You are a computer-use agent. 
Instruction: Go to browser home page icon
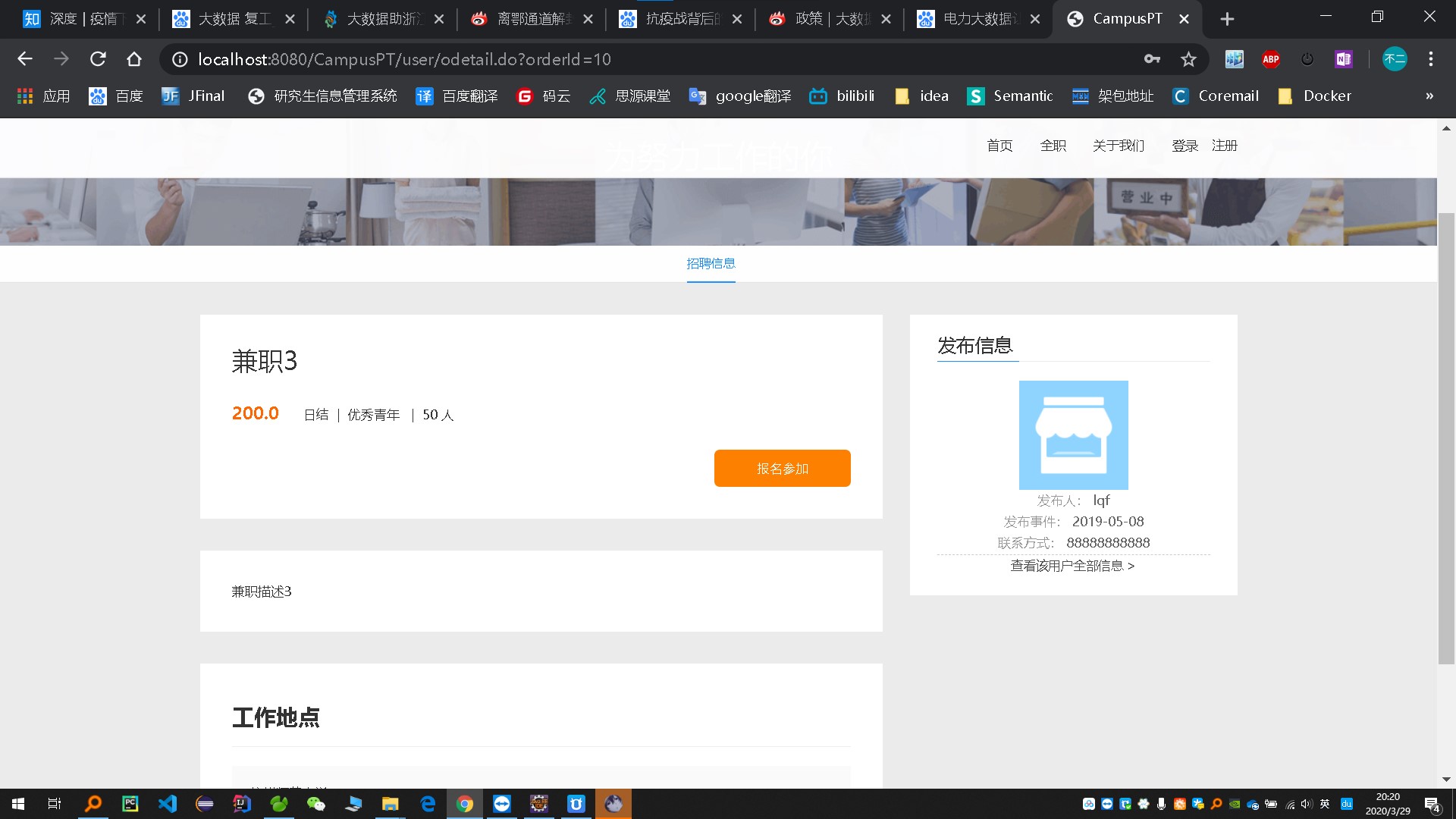coord(134,59)
